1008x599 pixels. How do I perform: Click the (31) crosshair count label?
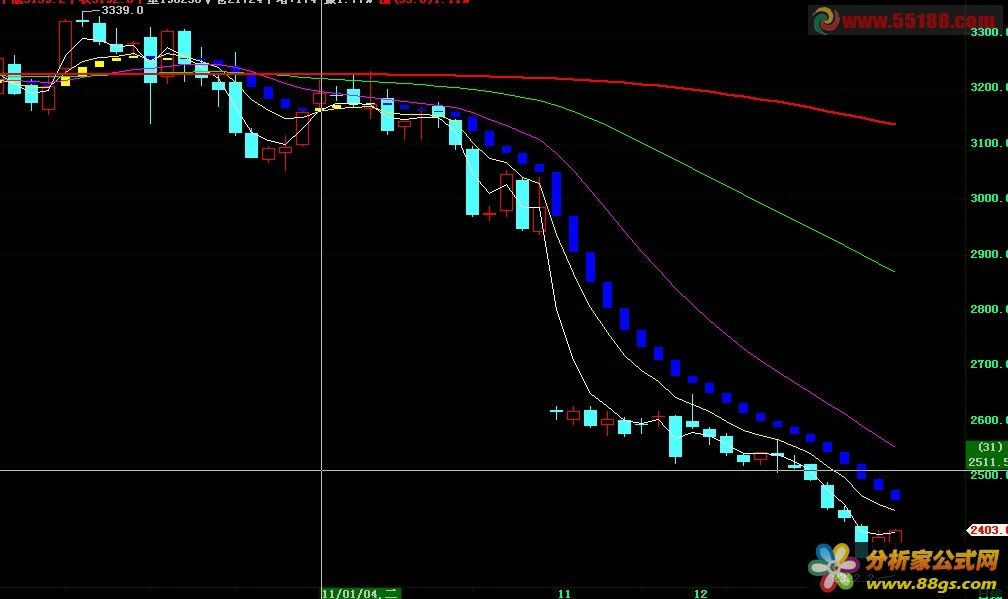pos(989,447)
